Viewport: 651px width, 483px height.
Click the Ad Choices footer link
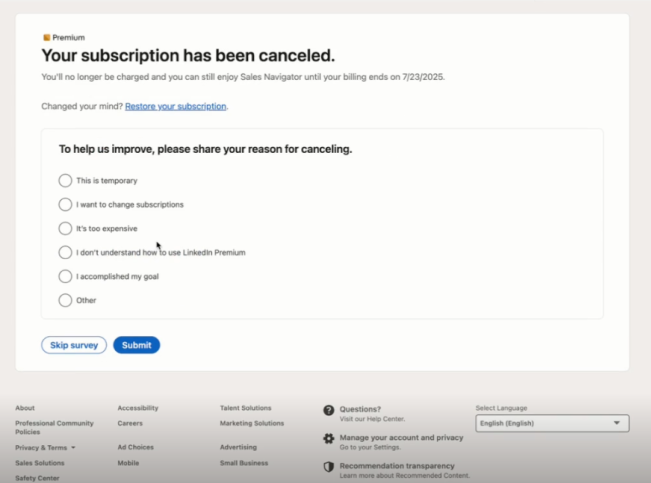[135, 447]
